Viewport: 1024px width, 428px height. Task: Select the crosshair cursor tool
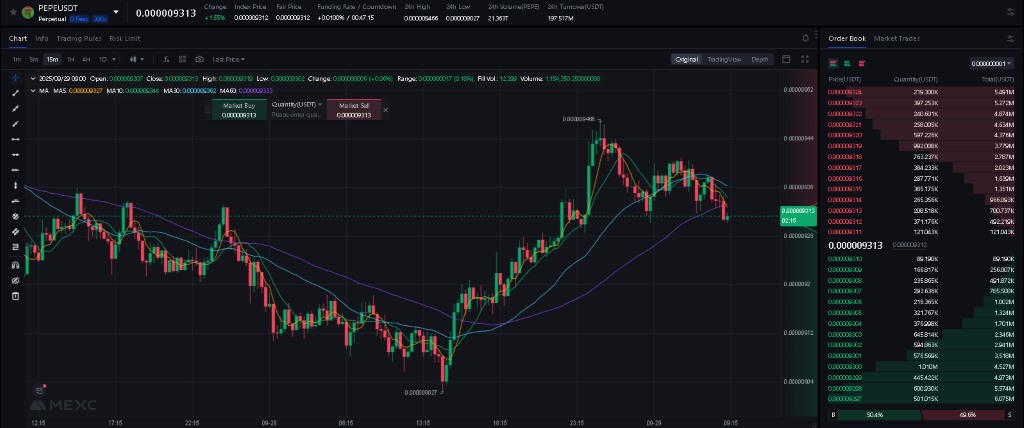coord(15,78)
